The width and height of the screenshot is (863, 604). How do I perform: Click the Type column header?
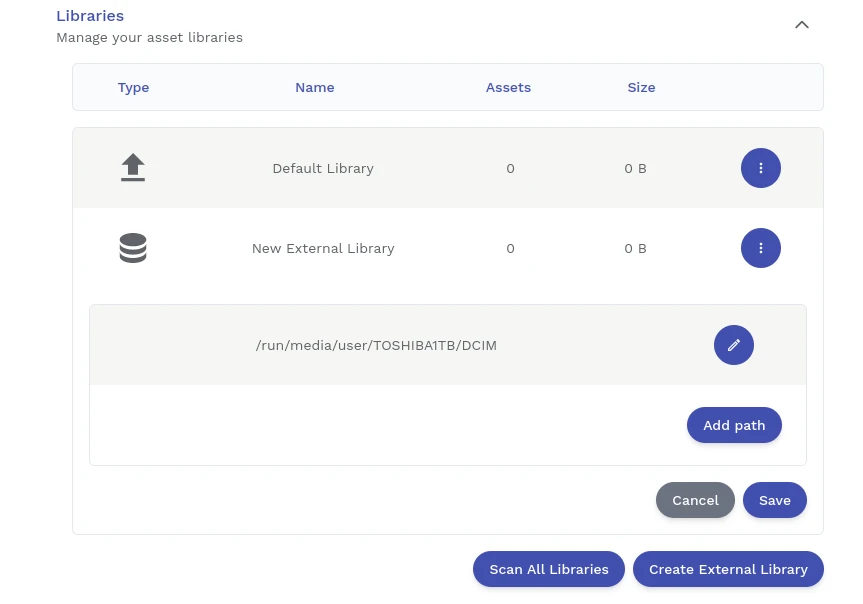(x=133, y=87)
